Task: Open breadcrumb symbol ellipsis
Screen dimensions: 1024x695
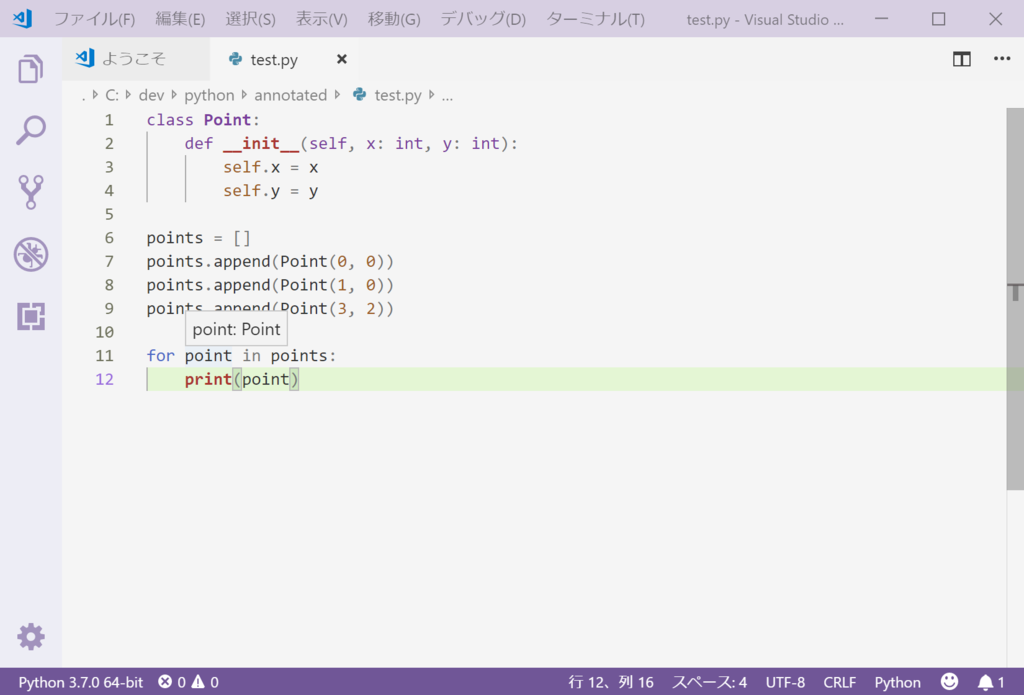Action: [447, 95]
